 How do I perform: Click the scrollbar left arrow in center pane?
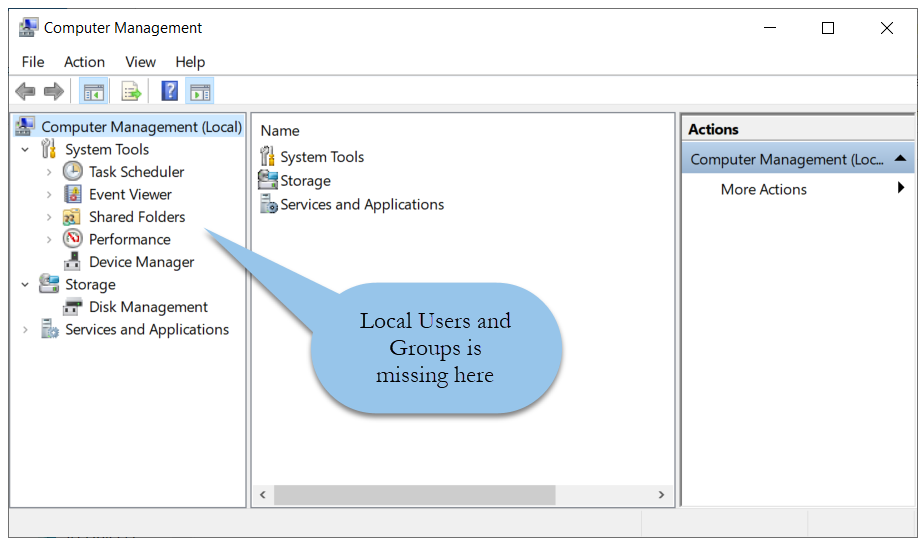(x=263, y=495)
